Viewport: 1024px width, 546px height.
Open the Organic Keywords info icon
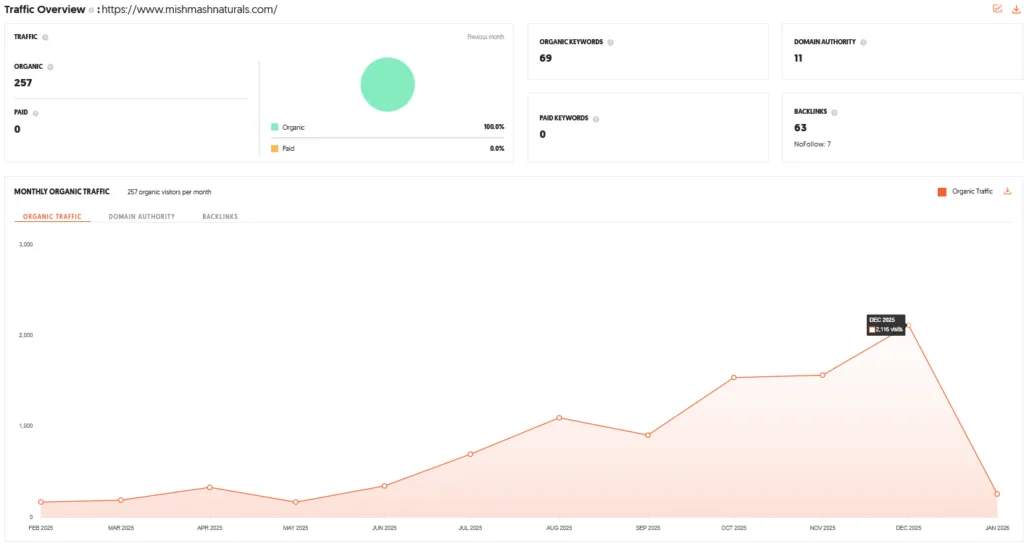tap(611, 42)
